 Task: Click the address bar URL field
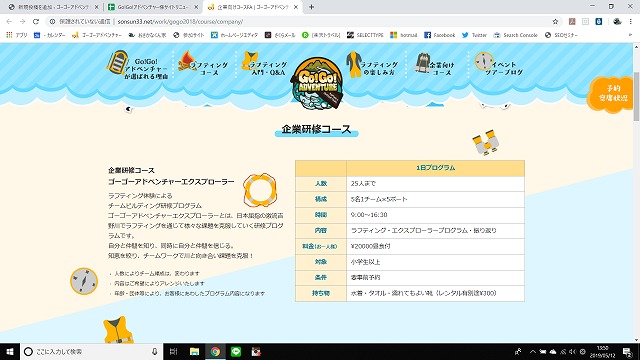(302, 22)
